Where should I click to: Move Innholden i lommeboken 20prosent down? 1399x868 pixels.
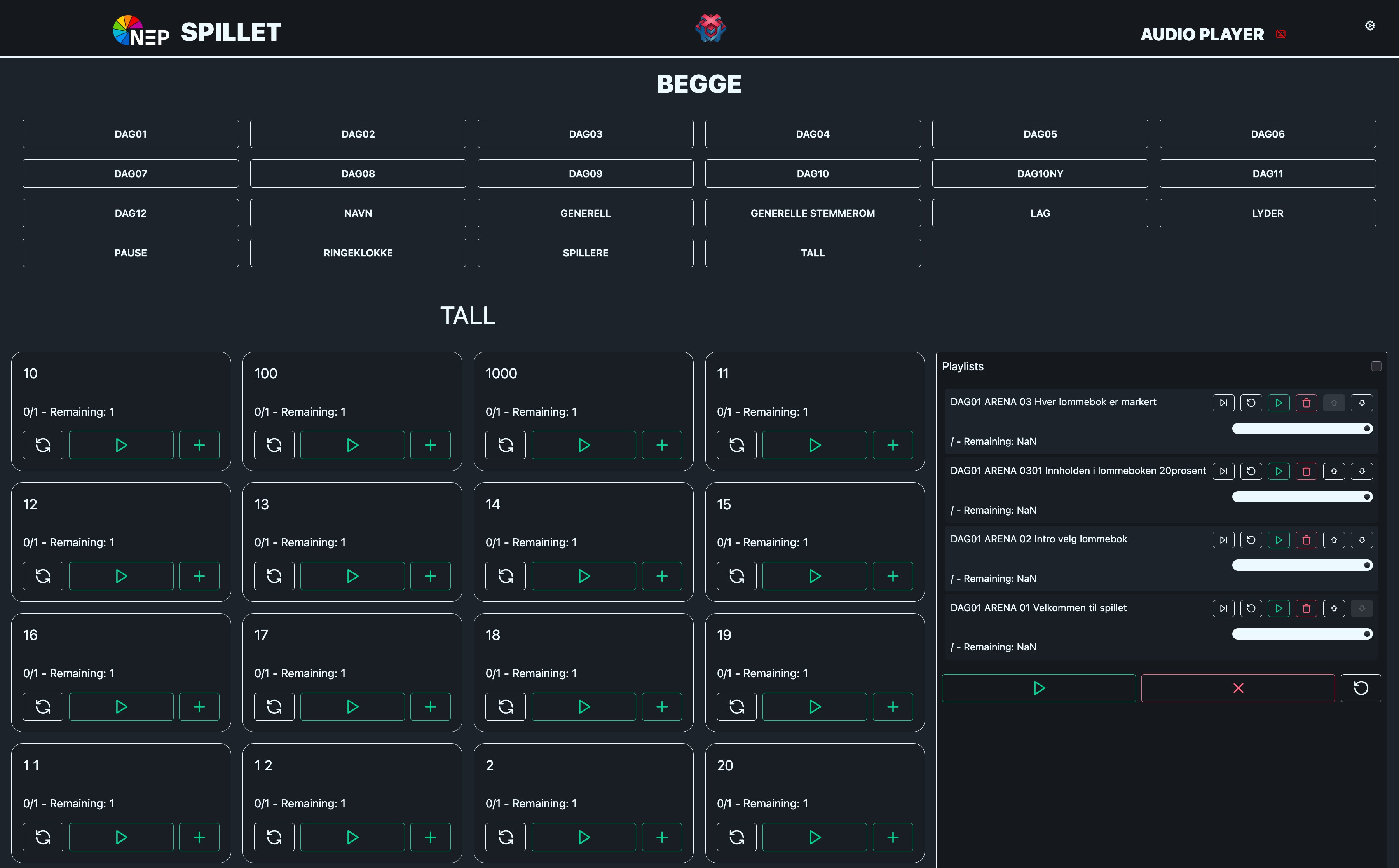click(1362, 471)
